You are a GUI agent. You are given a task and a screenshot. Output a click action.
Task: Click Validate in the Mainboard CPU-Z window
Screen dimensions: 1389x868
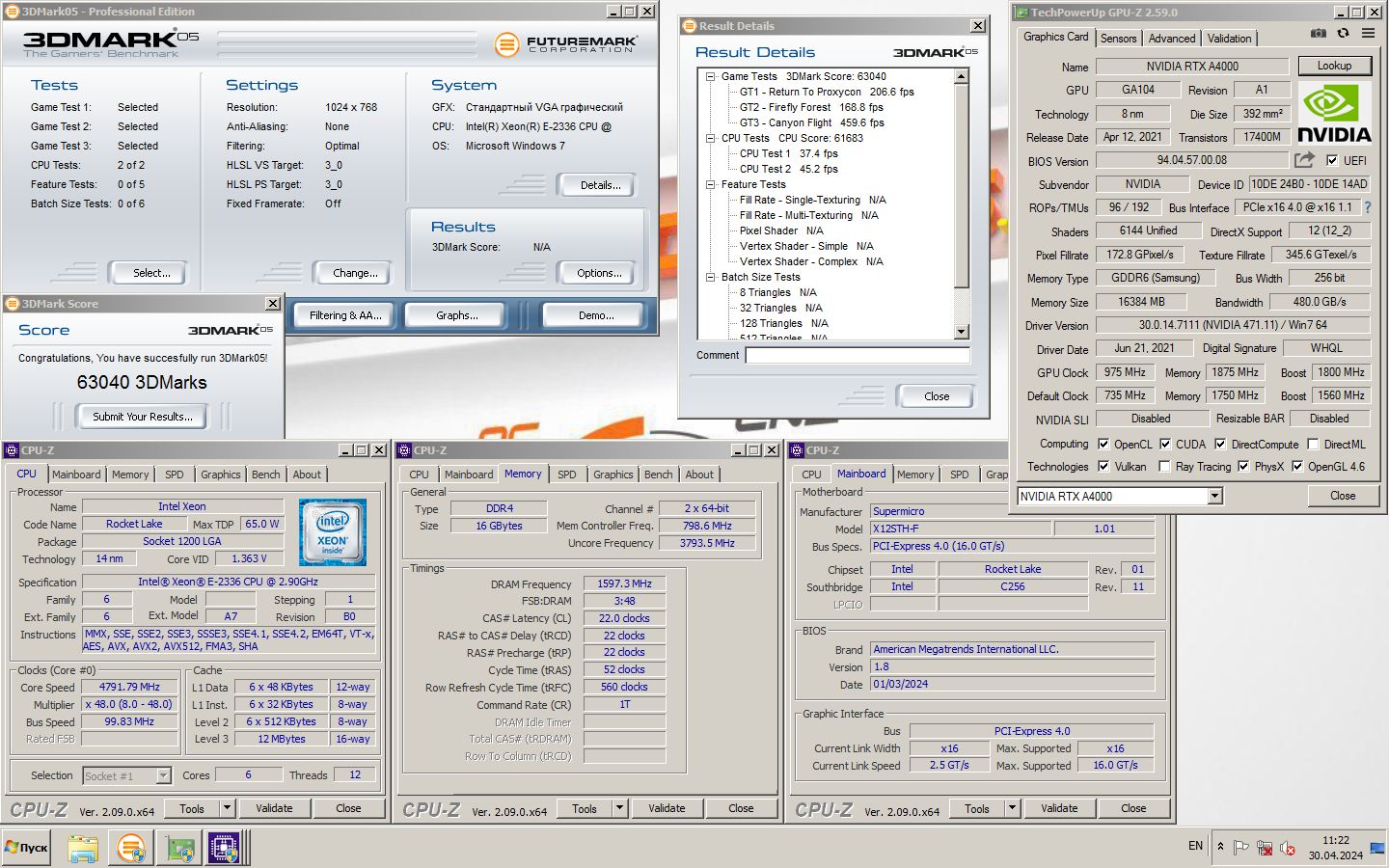[x=1059, y=808]
